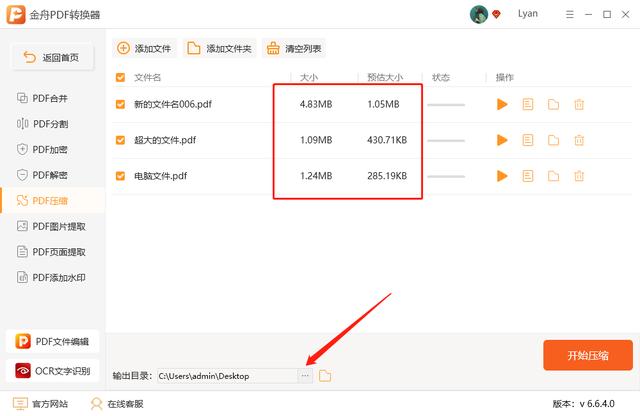This screenshot has width=640, height=416.
Task: Click the 1.24MB size value
Action: tap(316, 176)
